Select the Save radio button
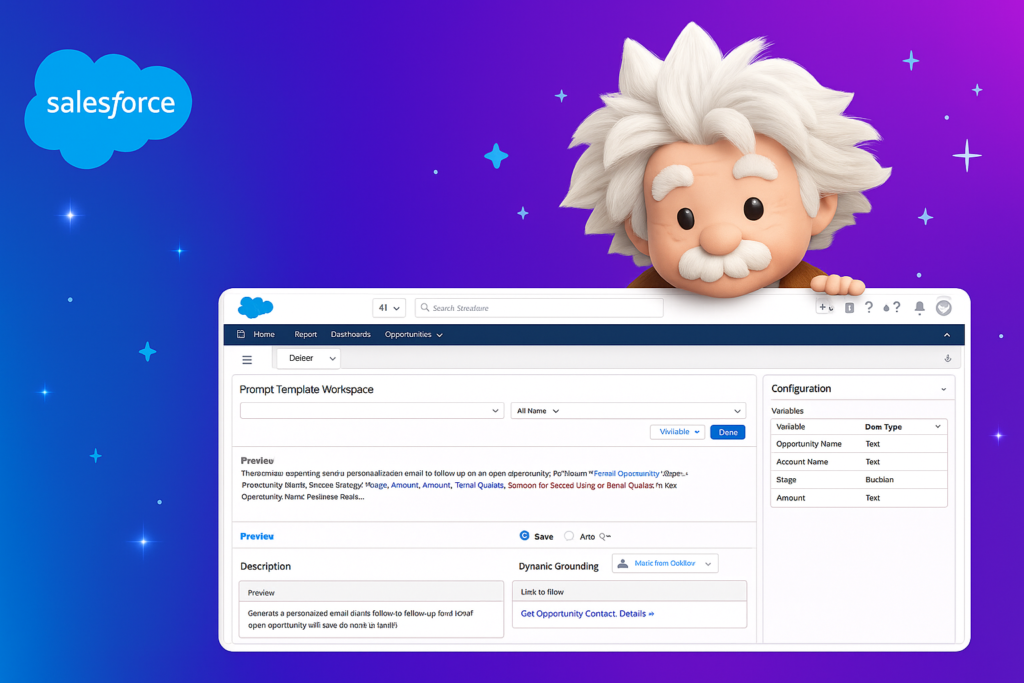 click(525, 536)
